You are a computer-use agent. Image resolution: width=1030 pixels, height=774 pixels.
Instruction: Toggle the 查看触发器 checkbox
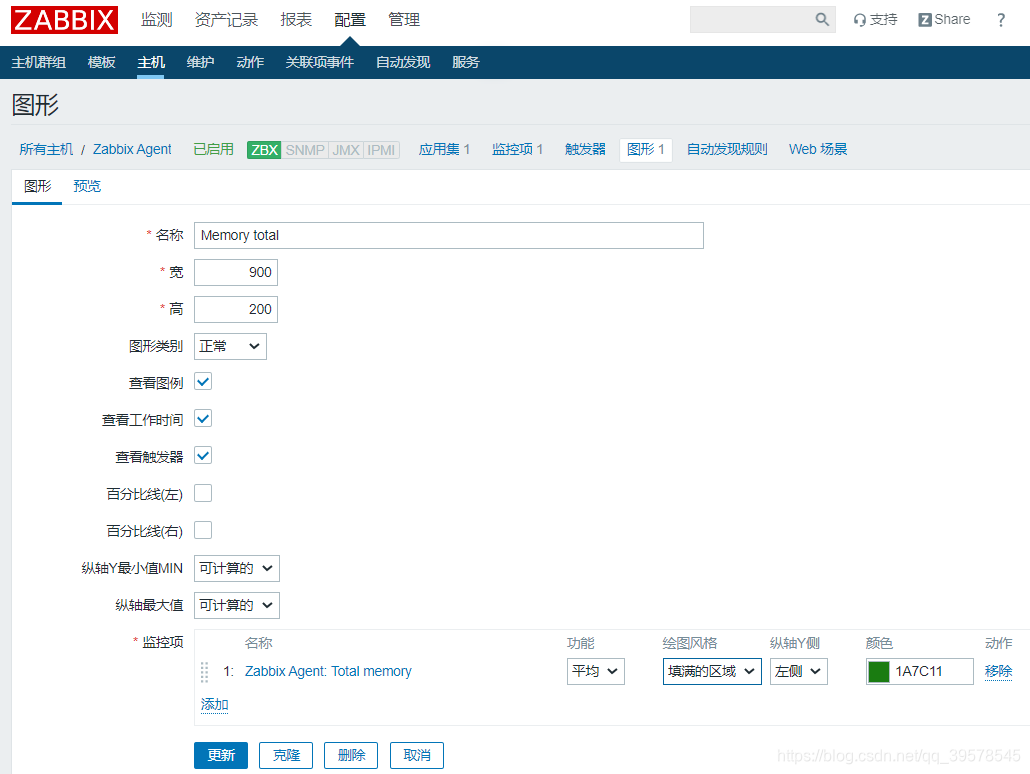[x=203, y=455]
